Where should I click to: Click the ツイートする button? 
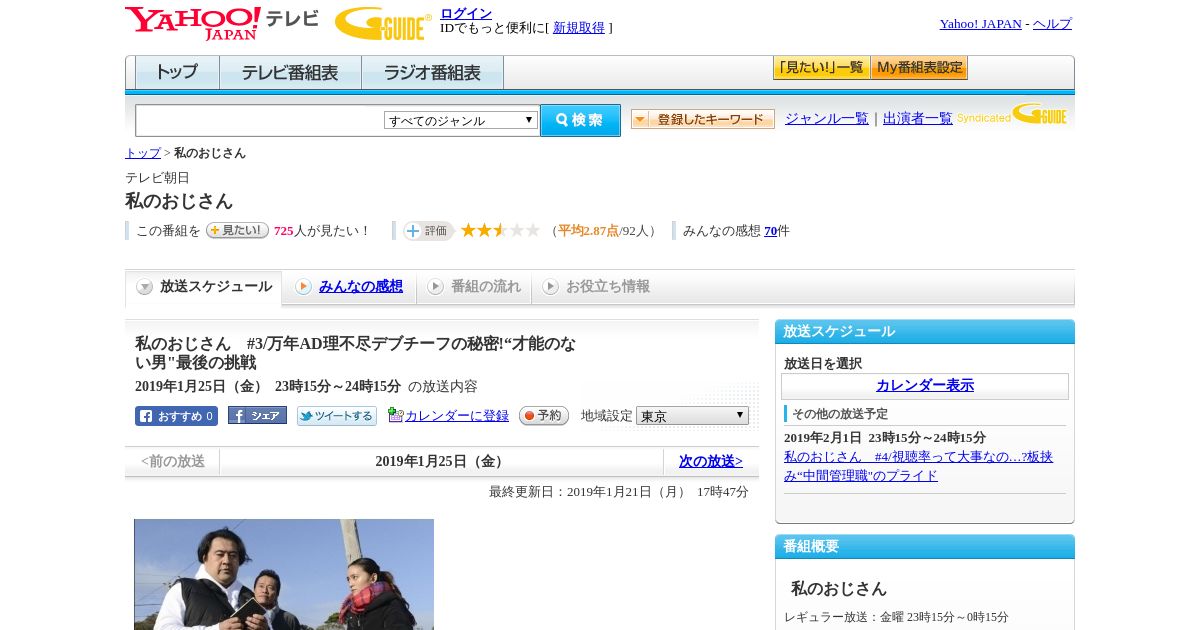[337, 416]
